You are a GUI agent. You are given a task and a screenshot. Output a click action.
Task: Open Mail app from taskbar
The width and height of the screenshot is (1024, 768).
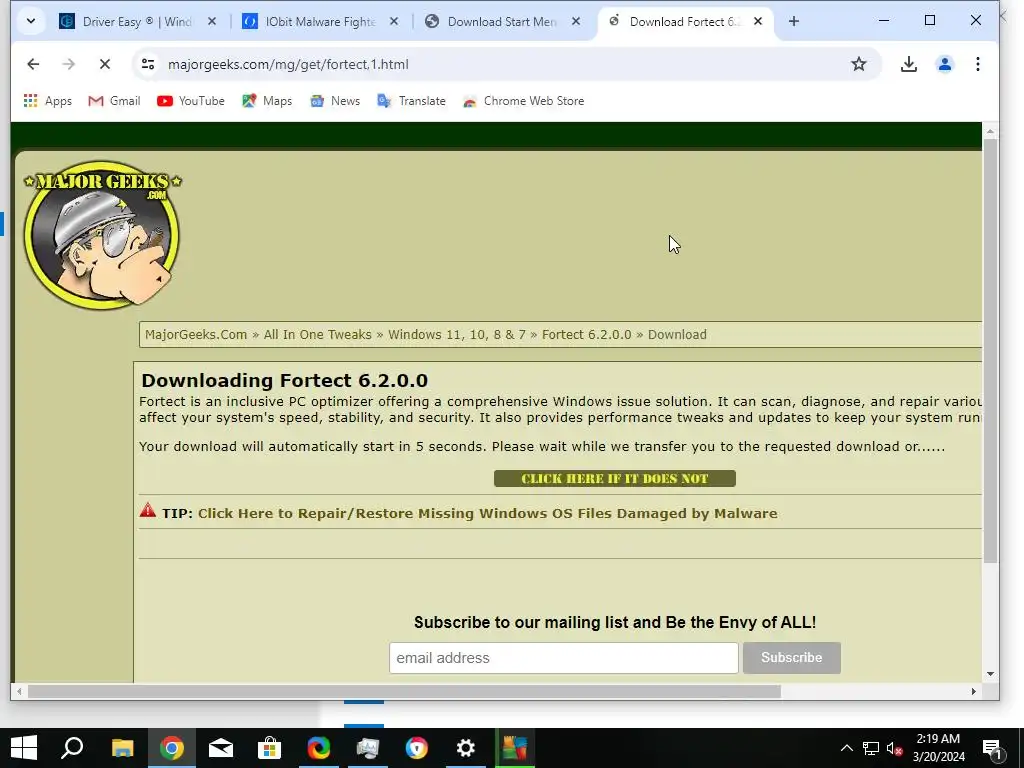[221, 748]
